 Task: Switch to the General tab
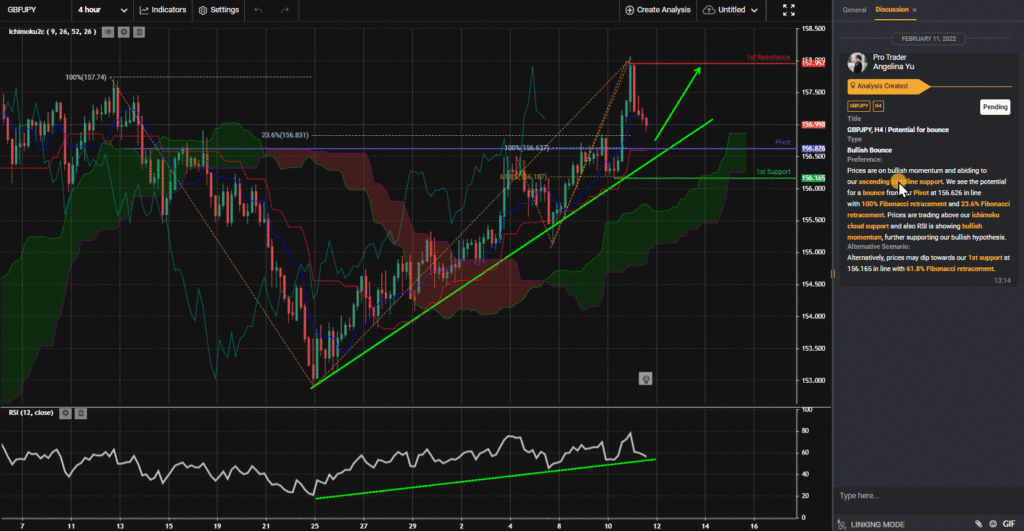click(x=854, y=10)
